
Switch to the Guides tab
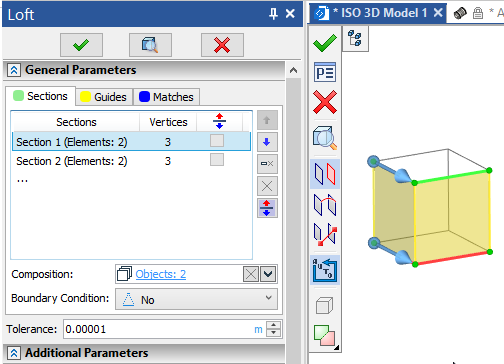point(104,97)
